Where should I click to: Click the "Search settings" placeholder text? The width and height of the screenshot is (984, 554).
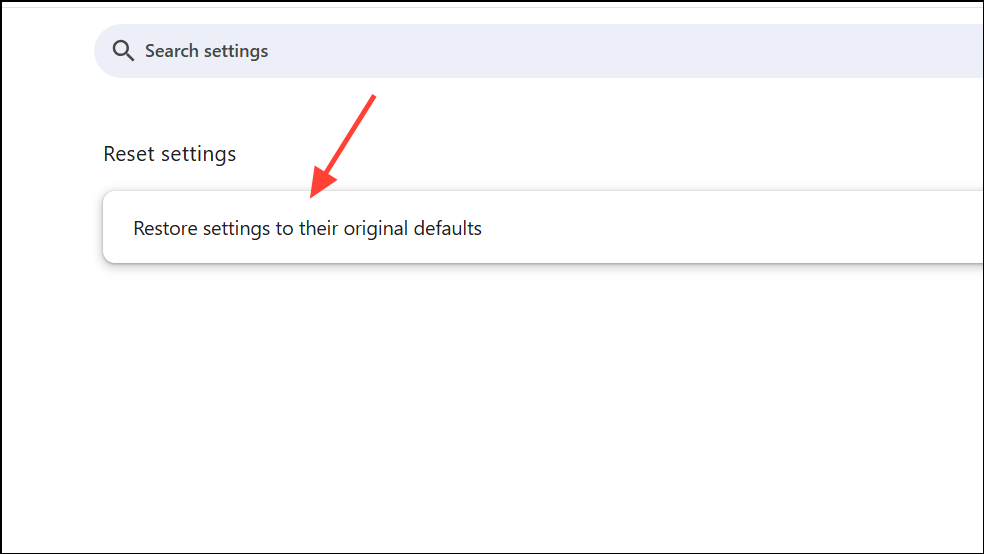[206, 51]
